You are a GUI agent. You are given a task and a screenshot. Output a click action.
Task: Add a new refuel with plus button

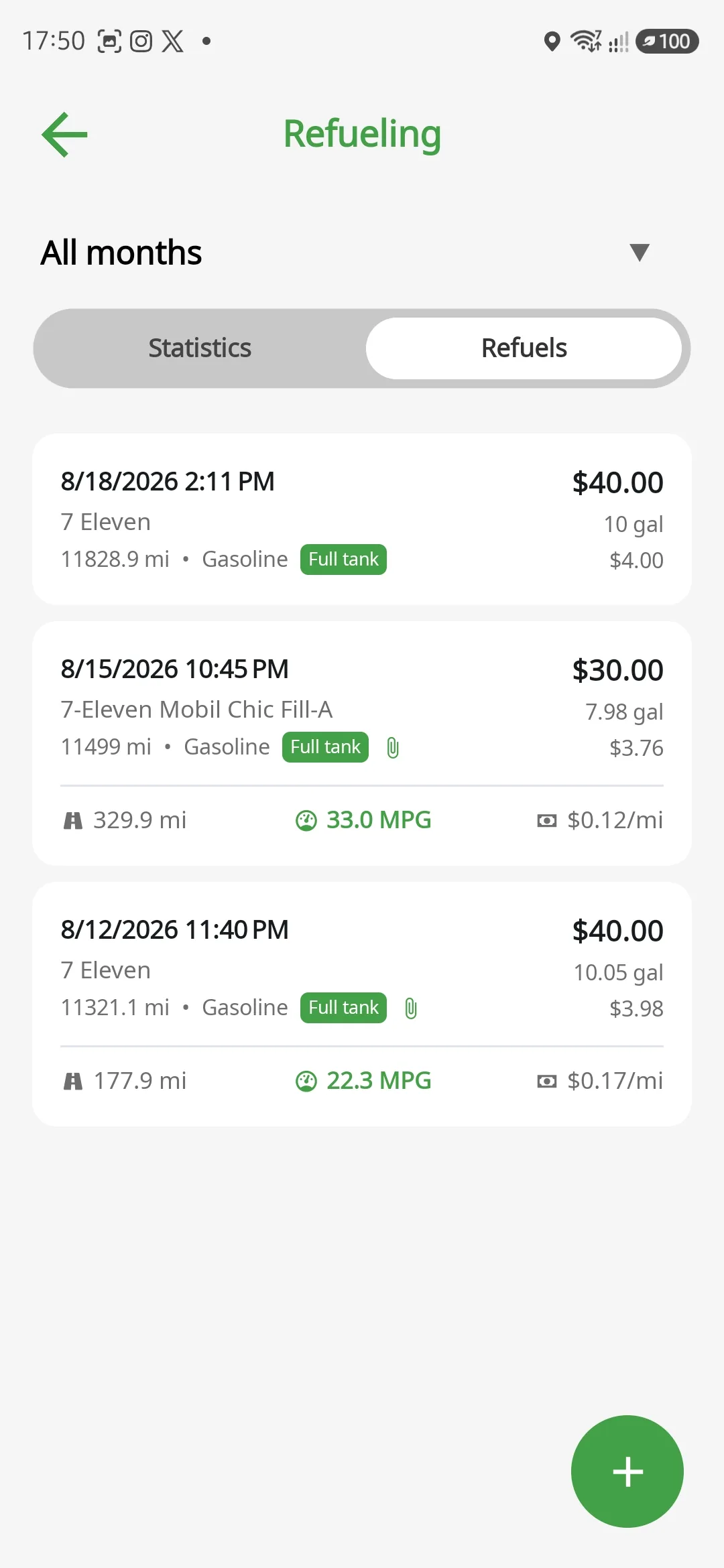tap(627, 1472)
